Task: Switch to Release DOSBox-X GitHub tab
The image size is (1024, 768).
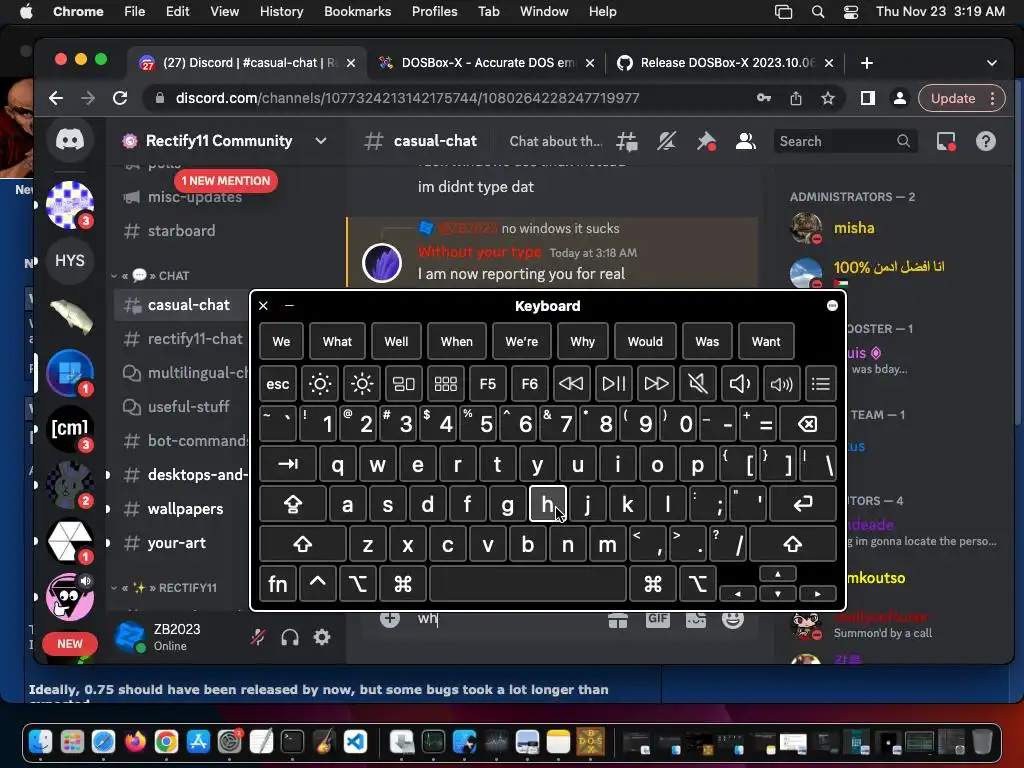Action: tap(726, 63)
